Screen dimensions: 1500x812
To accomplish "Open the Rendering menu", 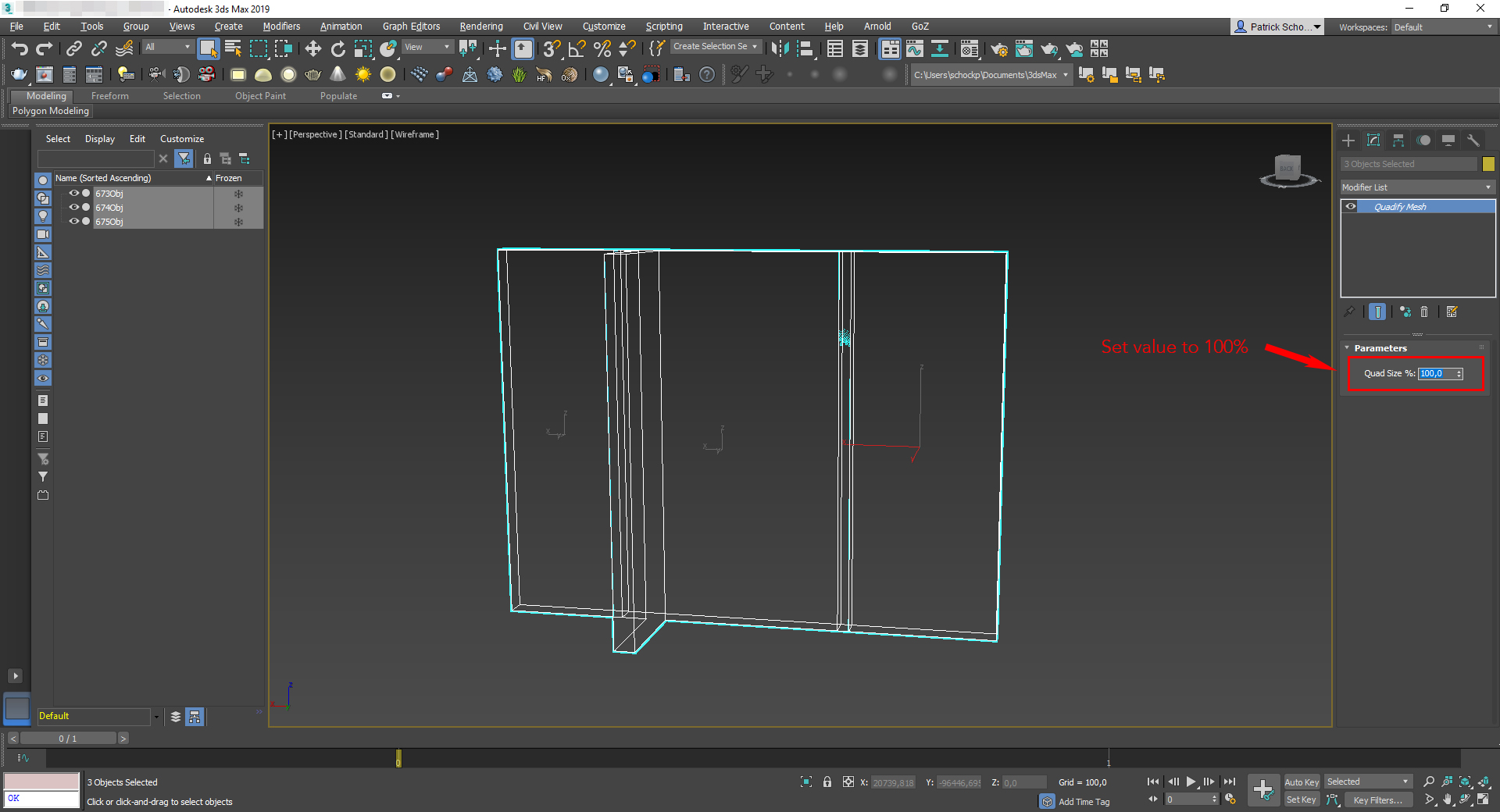I will point(480,27).
